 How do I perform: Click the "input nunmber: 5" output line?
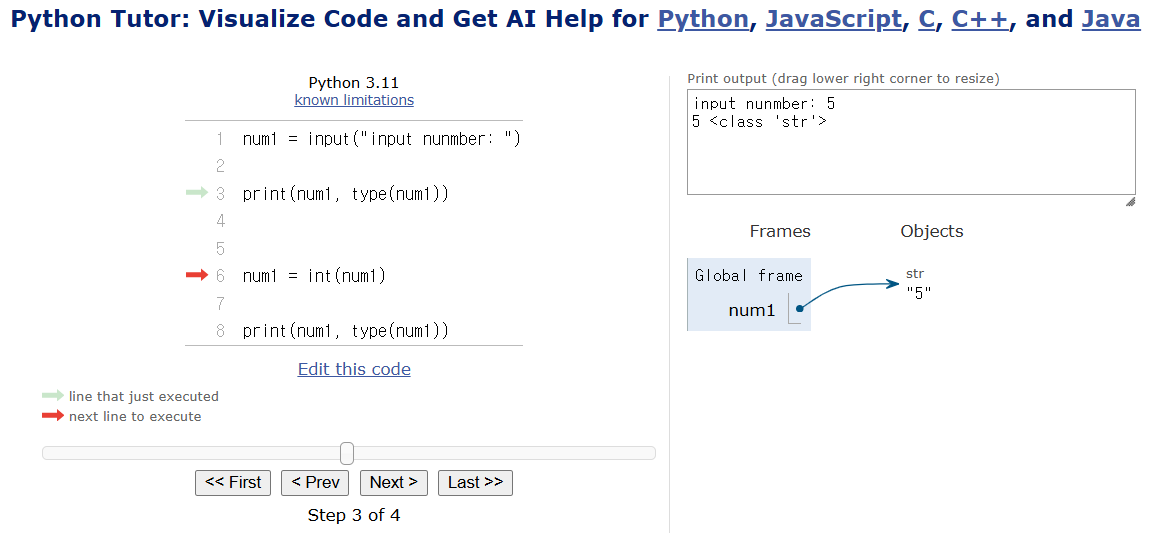click(764, 103)
